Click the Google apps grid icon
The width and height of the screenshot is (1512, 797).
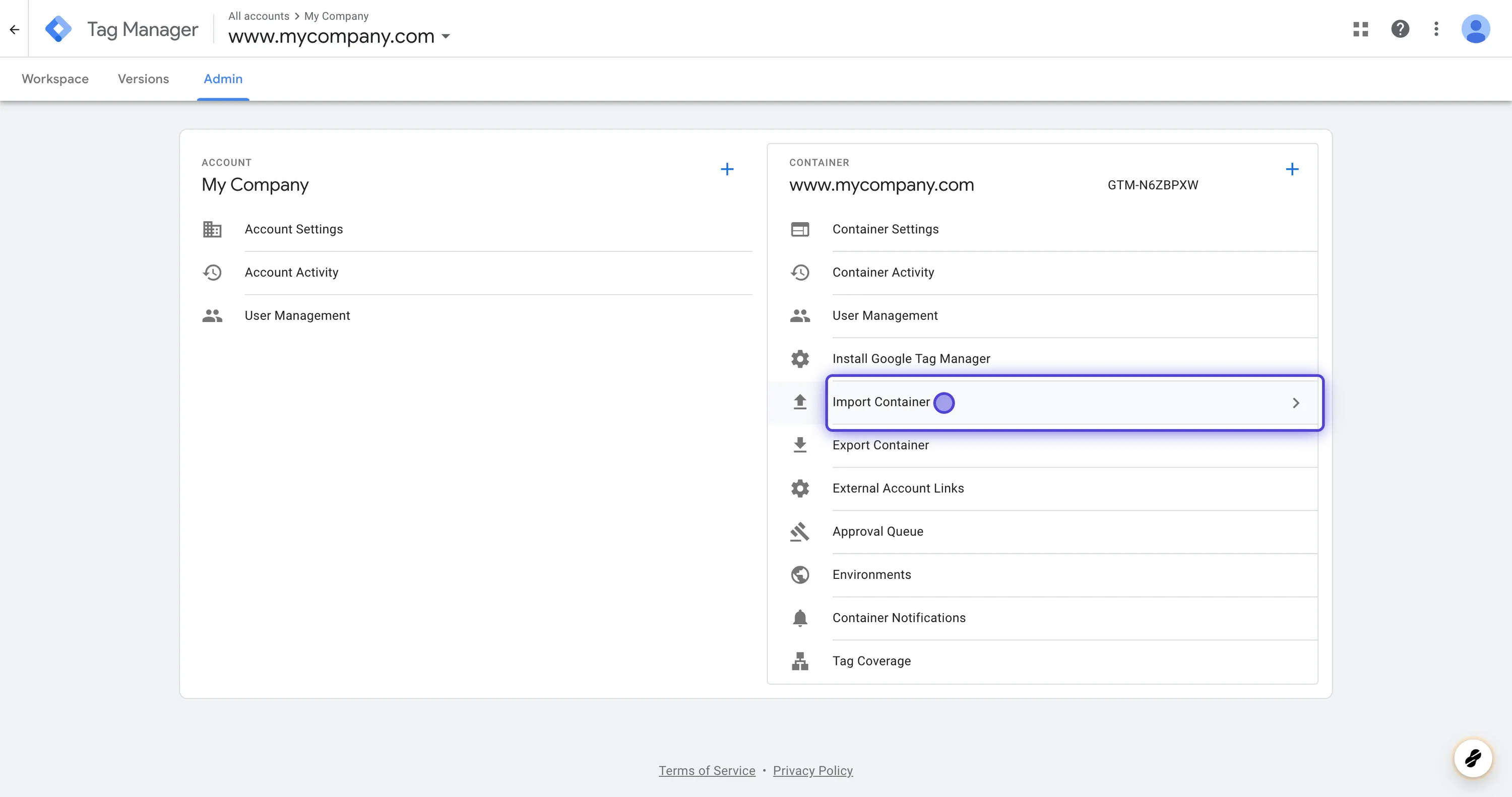point(1360,28)
